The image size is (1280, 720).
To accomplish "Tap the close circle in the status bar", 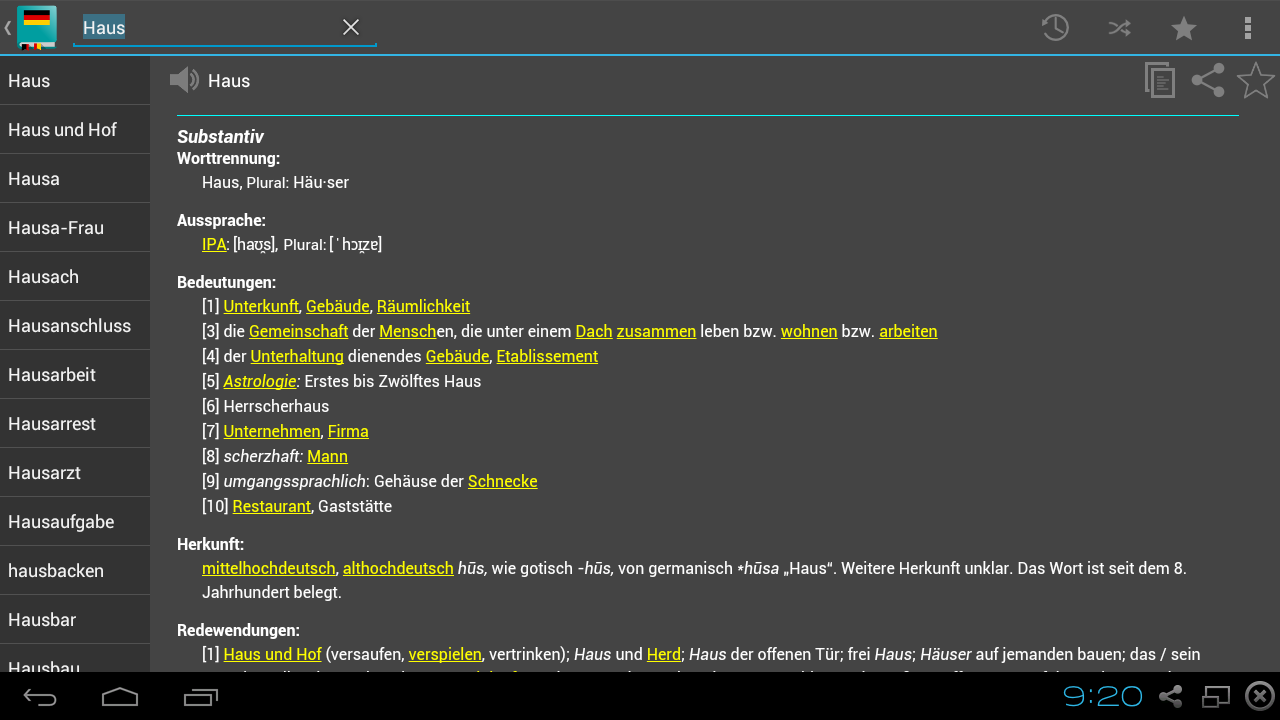I will (x=1257, y=695).
